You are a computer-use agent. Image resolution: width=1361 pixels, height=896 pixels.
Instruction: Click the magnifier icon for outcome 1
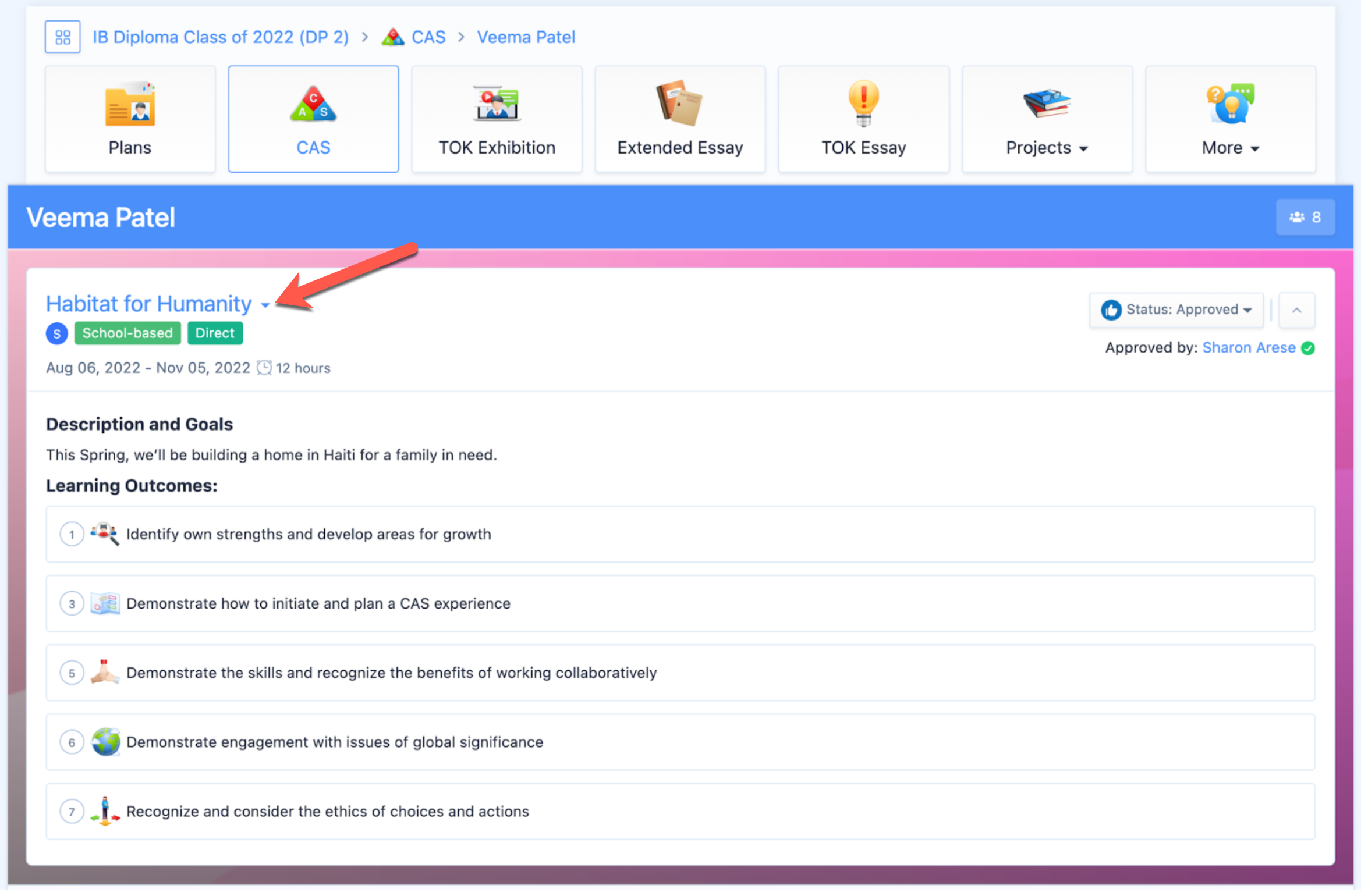point(105,534)
